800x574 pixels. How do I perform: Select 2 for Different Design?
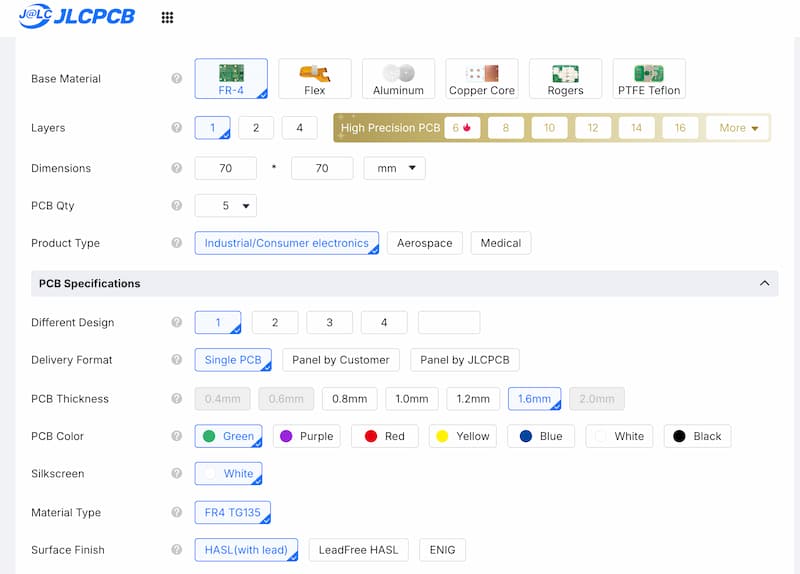[275, 322]
